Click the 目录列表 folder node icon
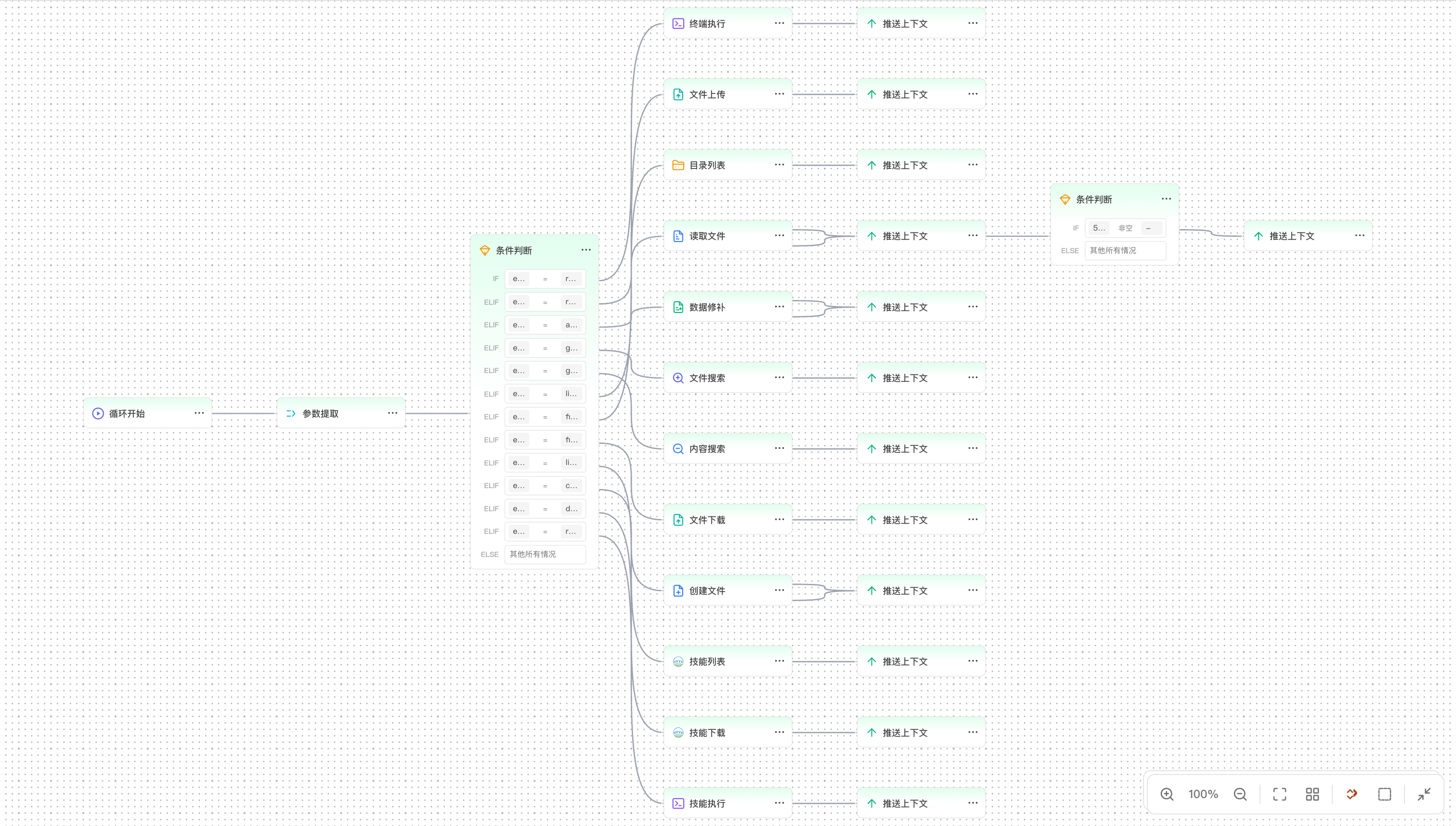Screen dimensions: 1456x826 [678, 165]
